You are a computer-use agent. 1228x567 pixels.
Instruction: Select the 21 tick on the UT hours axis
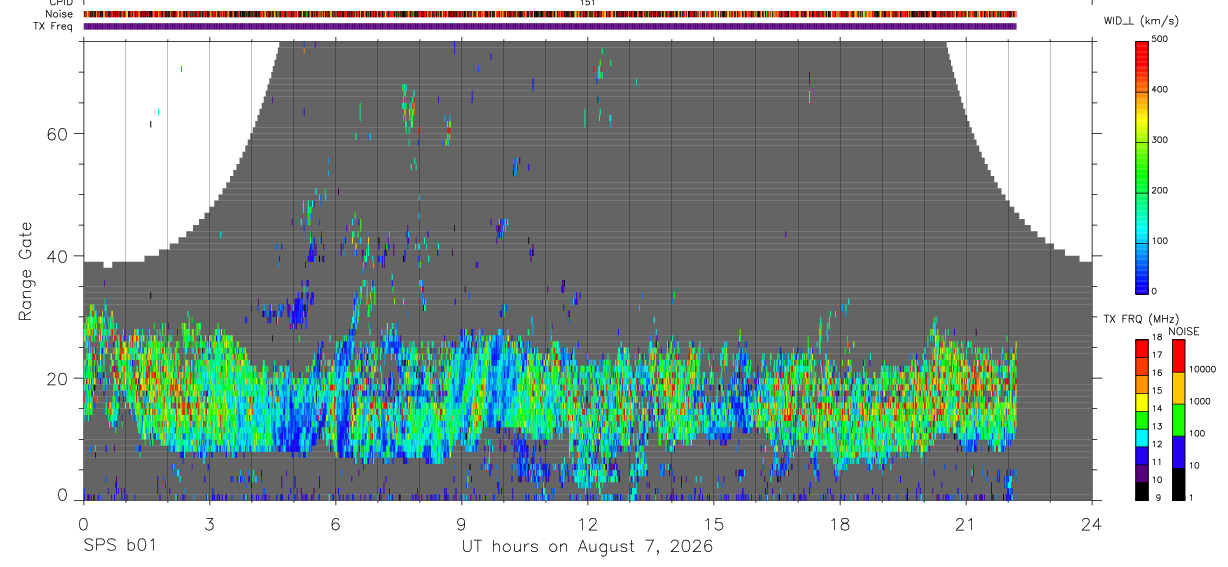(965, 524)
